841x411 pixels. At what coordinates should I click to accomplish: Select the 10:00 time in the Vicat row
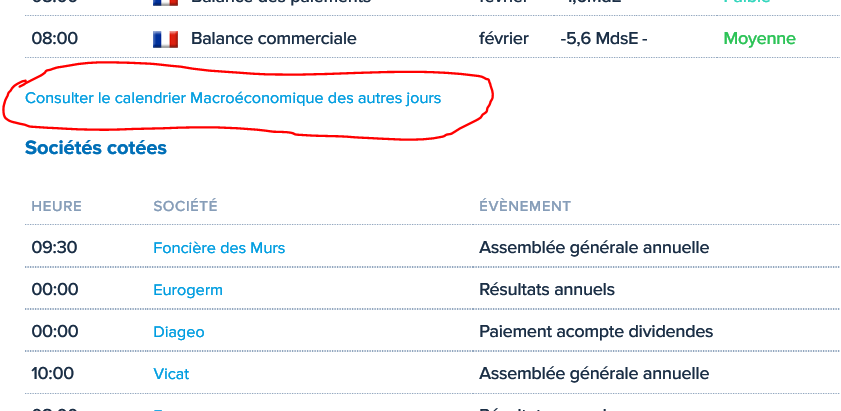pos(53,374)
